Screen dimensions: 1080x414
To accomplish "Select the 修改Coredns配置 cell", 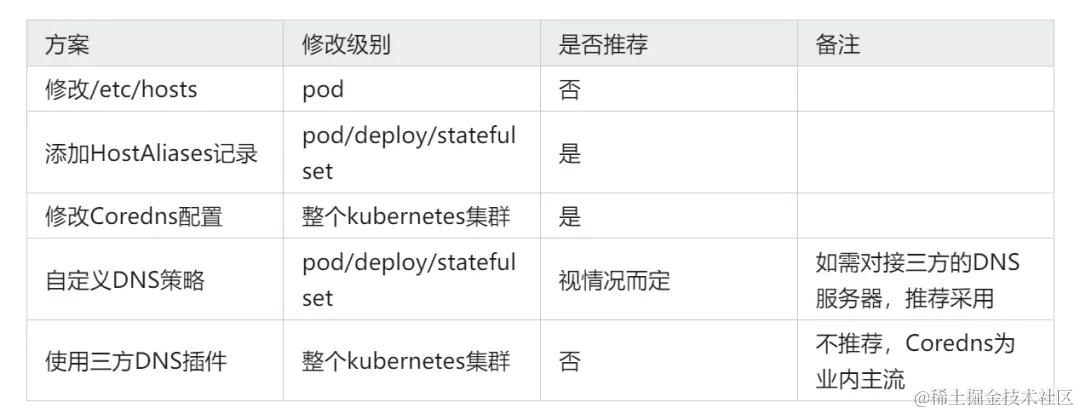I will (x=155, y=216).
